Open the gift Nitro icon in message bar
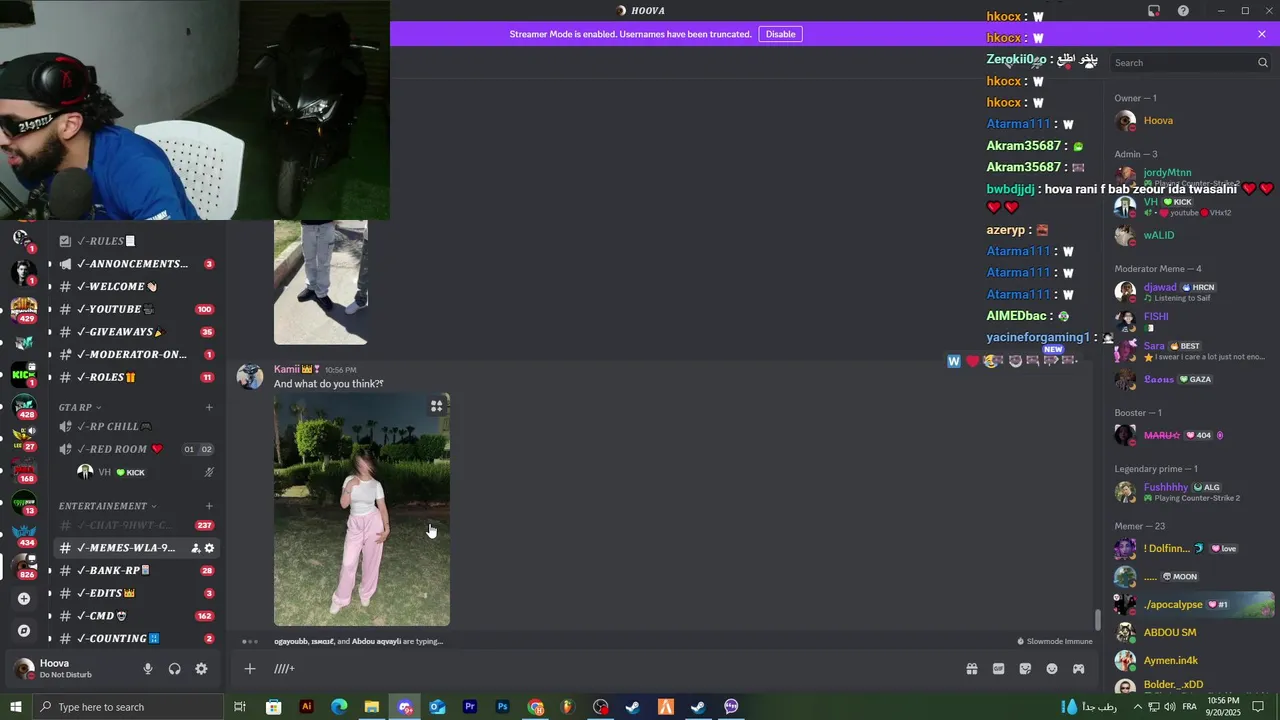 coord(971,669)
